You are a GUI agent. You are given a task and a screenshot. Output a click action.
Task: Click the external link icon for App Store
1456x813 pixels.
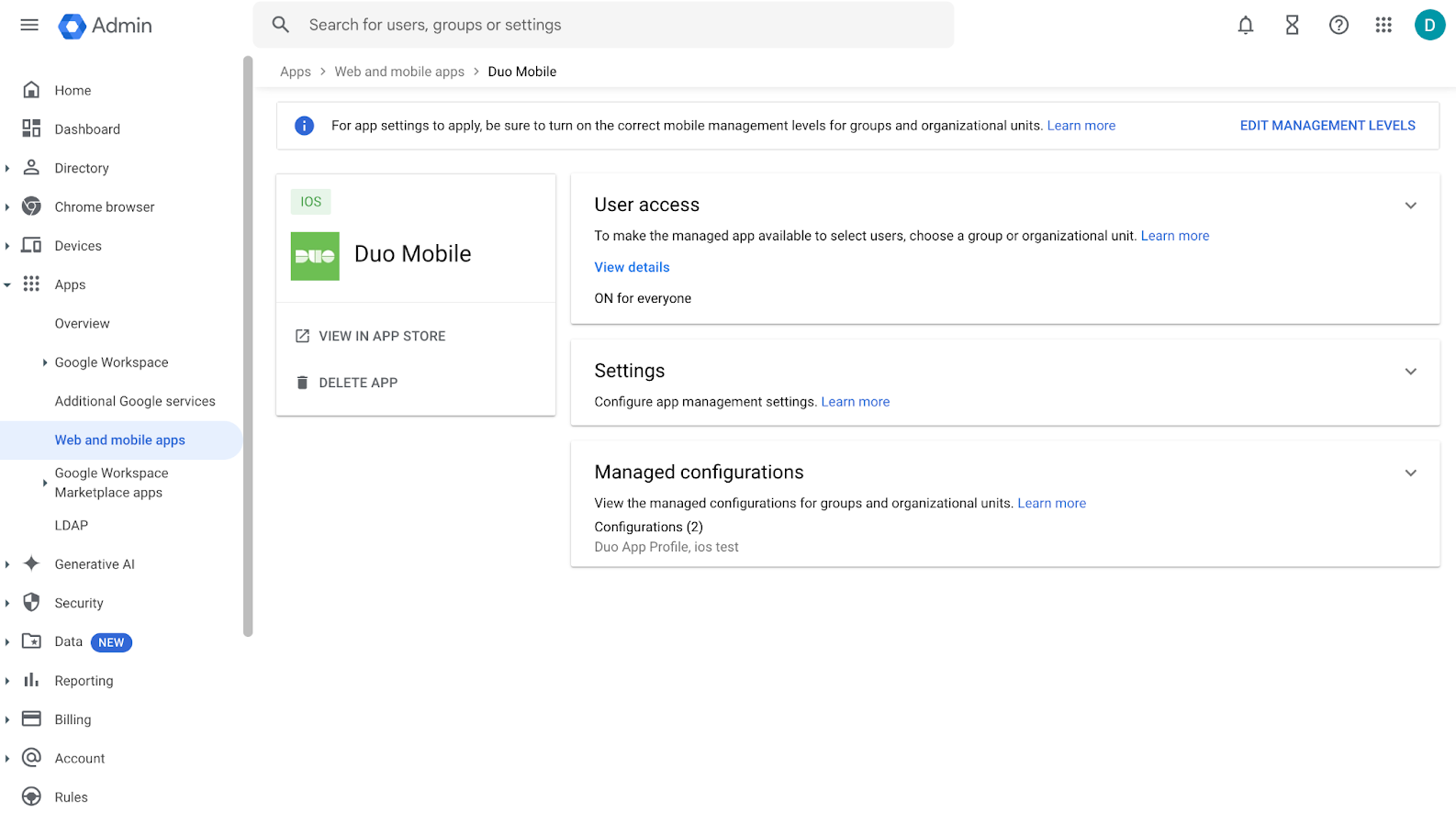302,336
